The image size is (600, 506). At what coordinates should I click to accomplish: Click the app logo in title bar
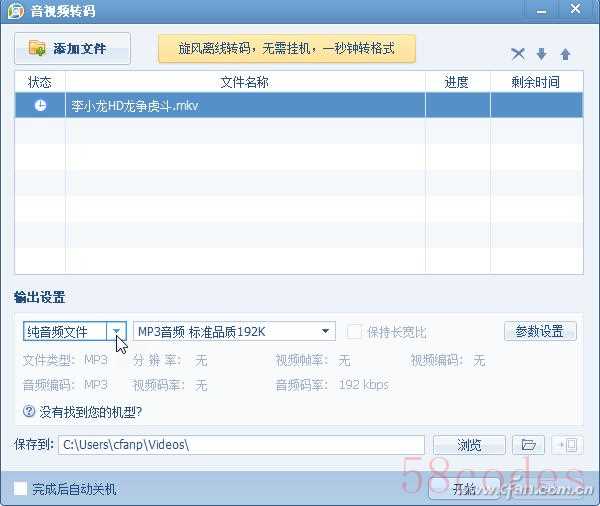click(15, 10)
